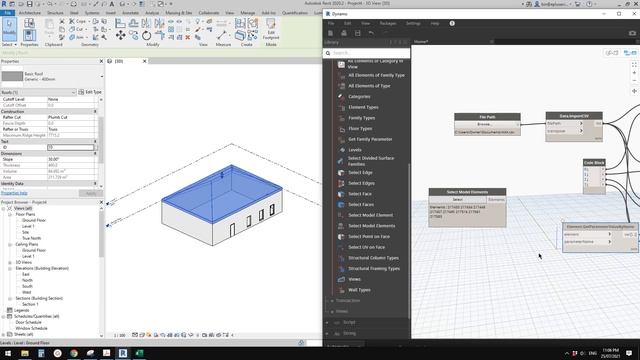Viewport: 640px width, 360px height.
Task: Switch Dynamo to 3D background preview toggle
Action: (x=611, y=53)
